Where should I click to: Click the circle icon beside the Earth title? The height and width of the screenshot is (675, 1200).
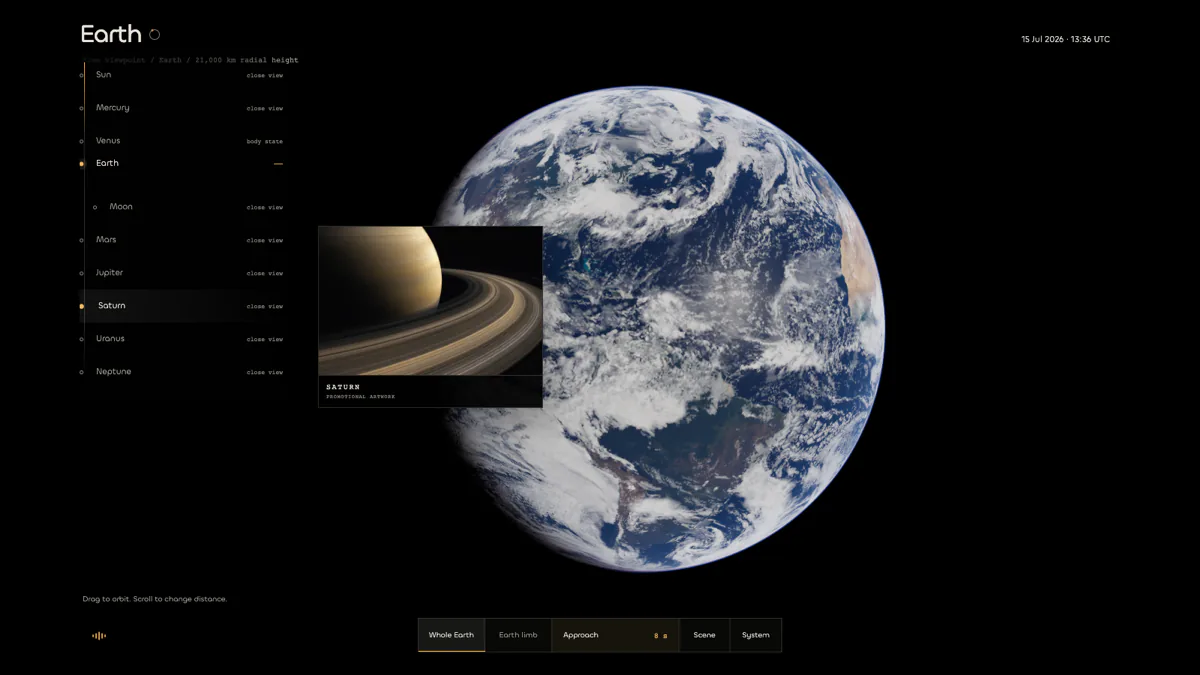[x=154, y=34]
